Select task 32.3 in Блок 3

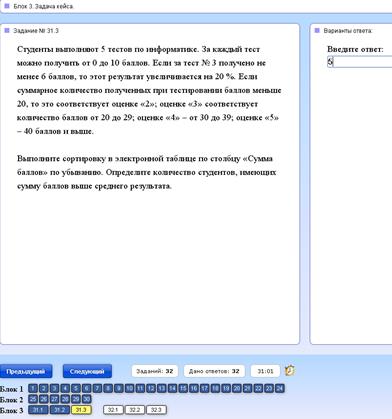pos(156,410)
